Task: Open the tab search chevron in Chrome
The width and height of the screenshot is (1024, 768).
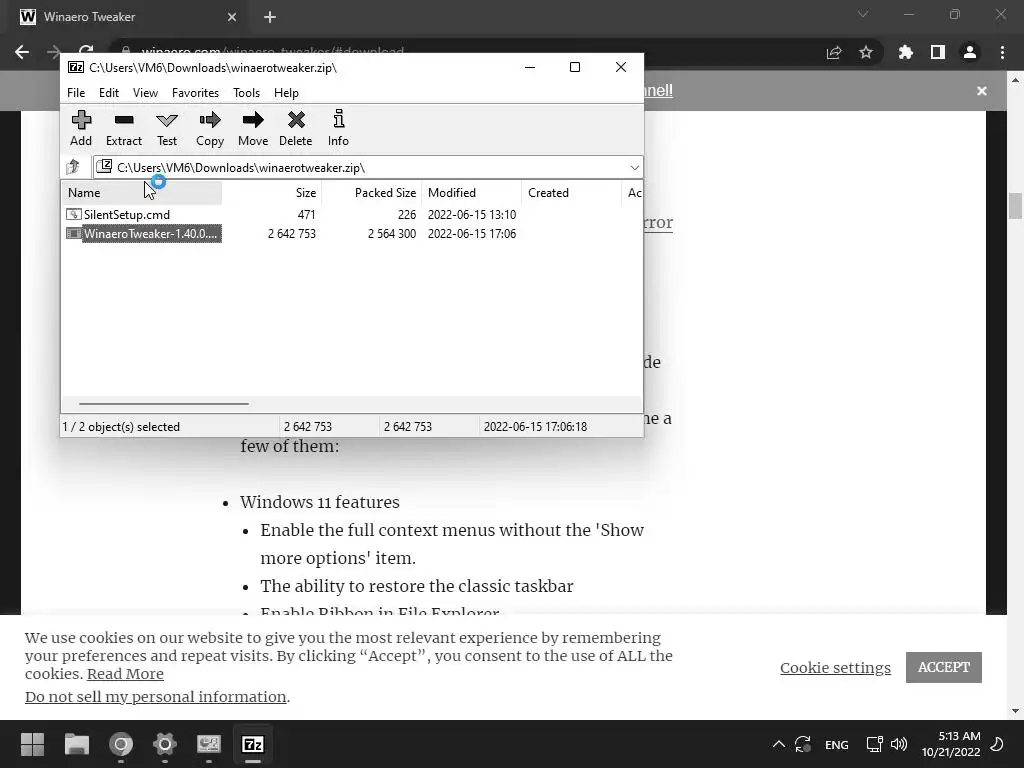Action: [x=863, y=14]
